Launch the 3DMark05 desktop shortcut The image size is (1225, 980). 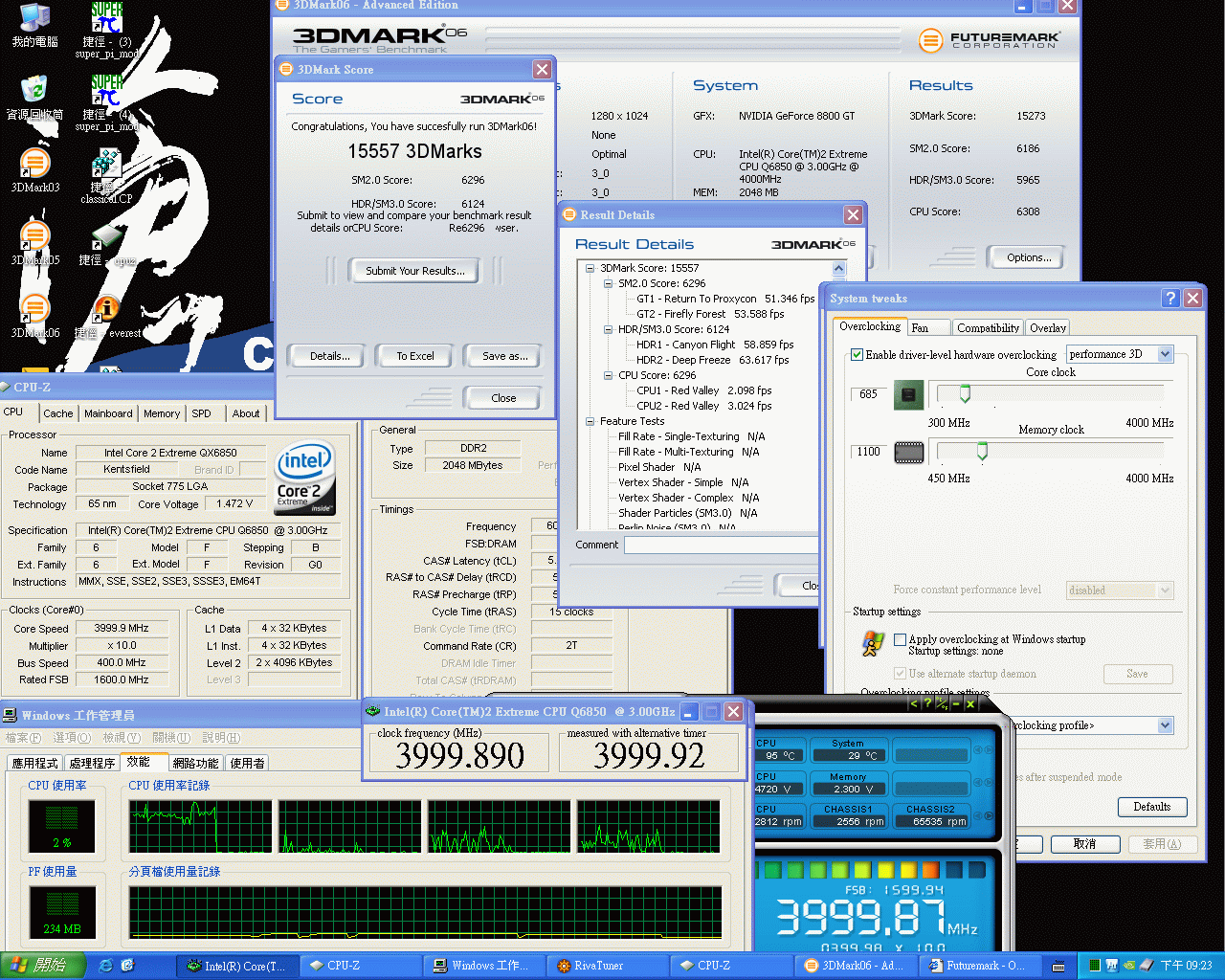point(34,244)
